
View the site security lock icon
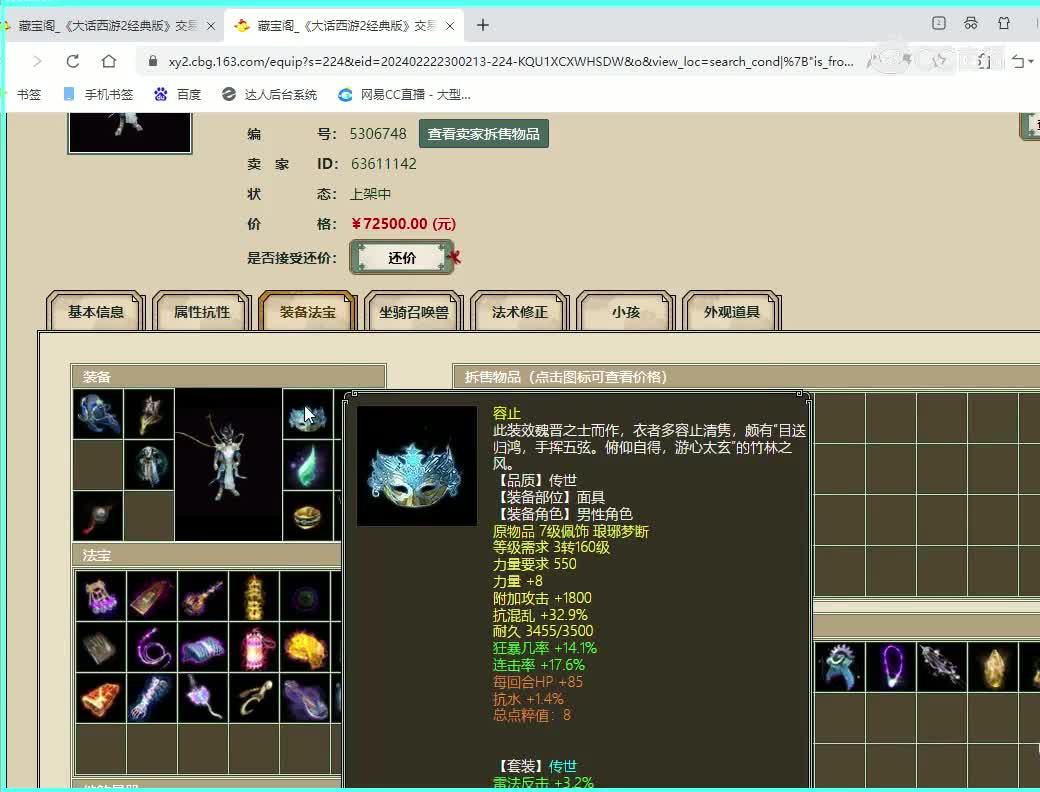(153, 62)
